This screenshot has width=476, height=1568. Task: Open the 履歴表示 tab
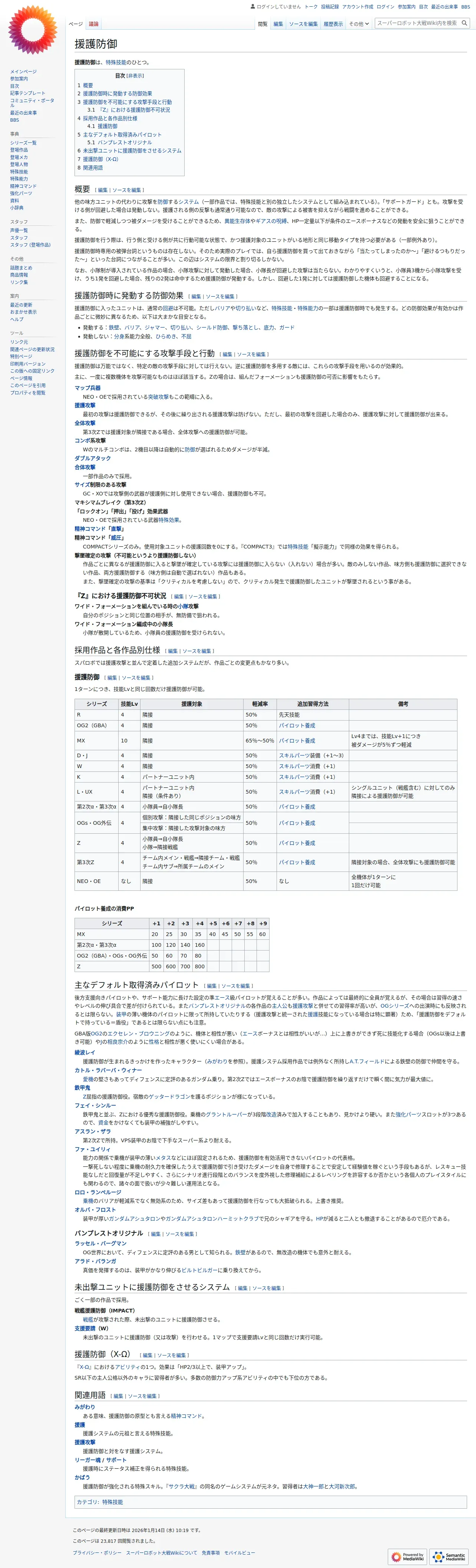[333, 24]
